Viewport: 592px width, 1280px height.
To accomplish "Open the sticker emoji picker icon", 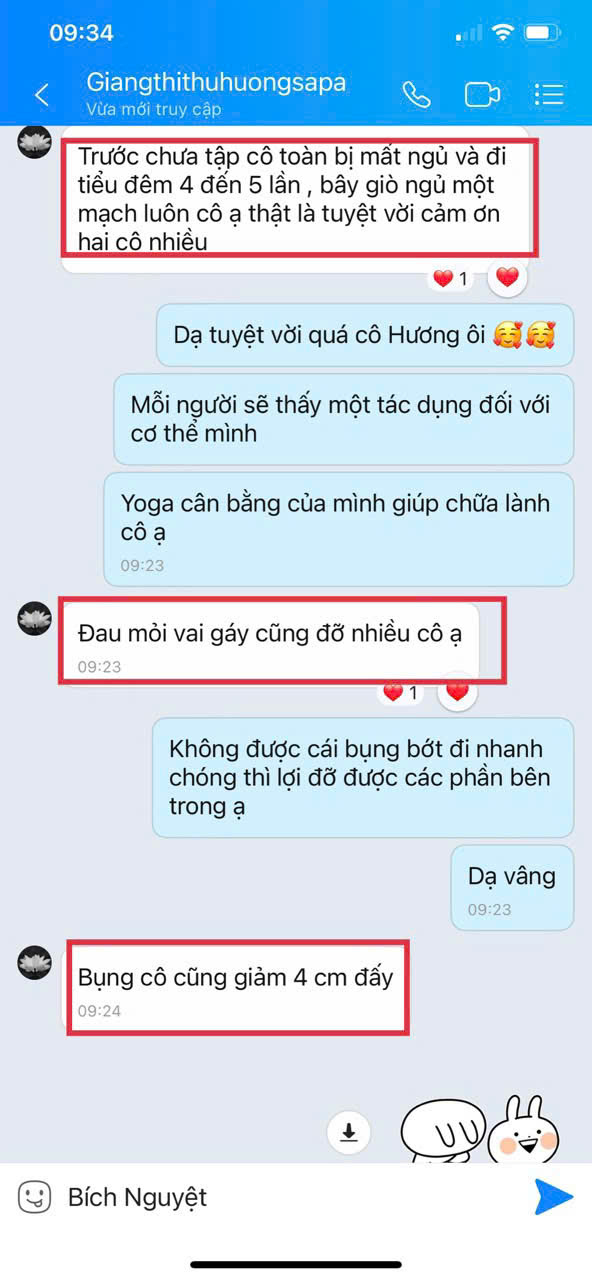I will (34, 1196).
